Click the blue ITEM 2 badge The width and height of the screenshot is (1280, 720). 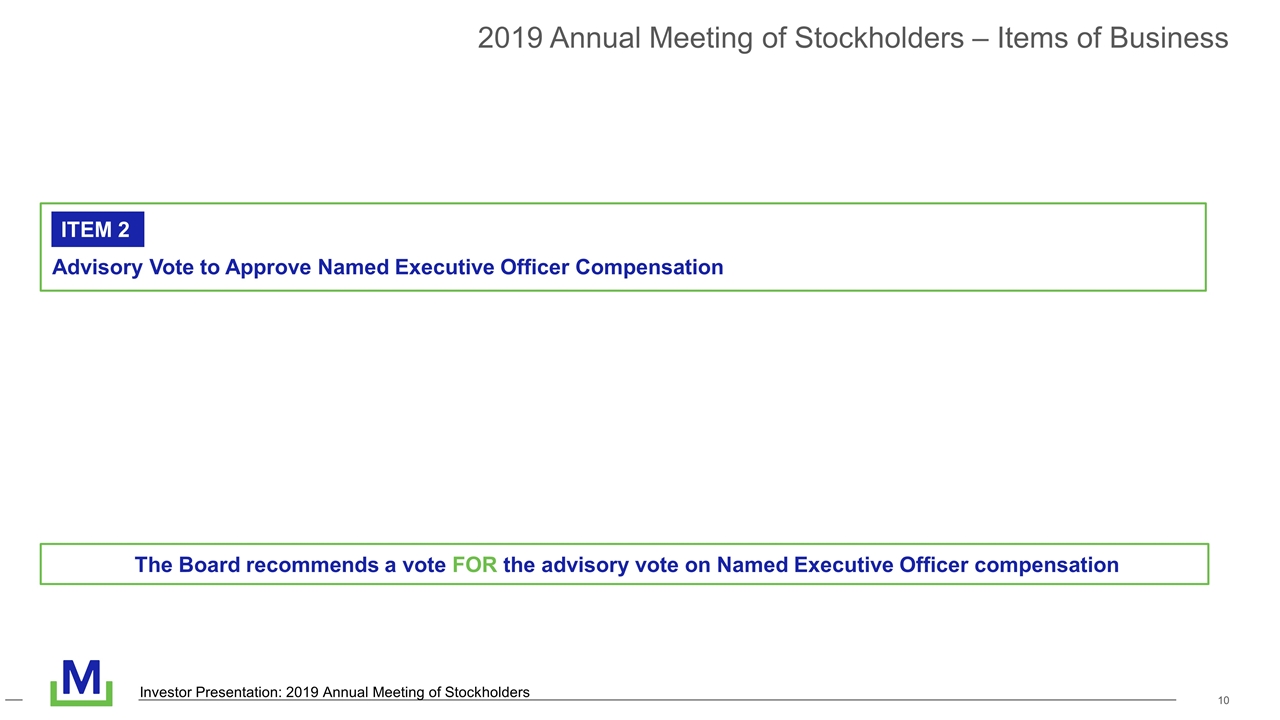97,229
